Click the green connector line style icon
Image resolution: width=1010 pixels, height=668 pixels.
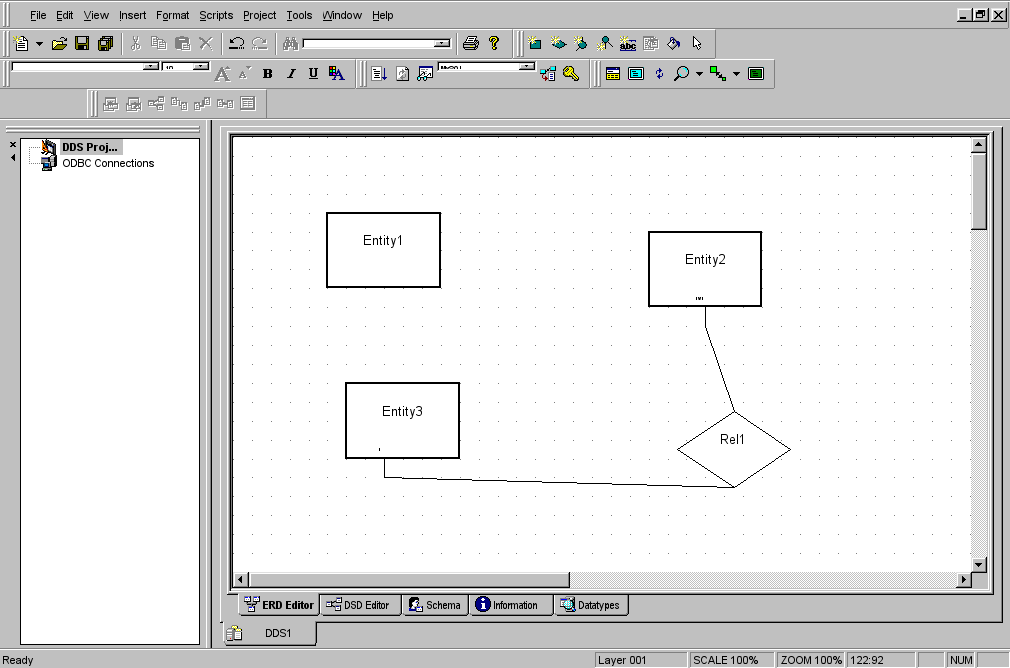point(718,73)
